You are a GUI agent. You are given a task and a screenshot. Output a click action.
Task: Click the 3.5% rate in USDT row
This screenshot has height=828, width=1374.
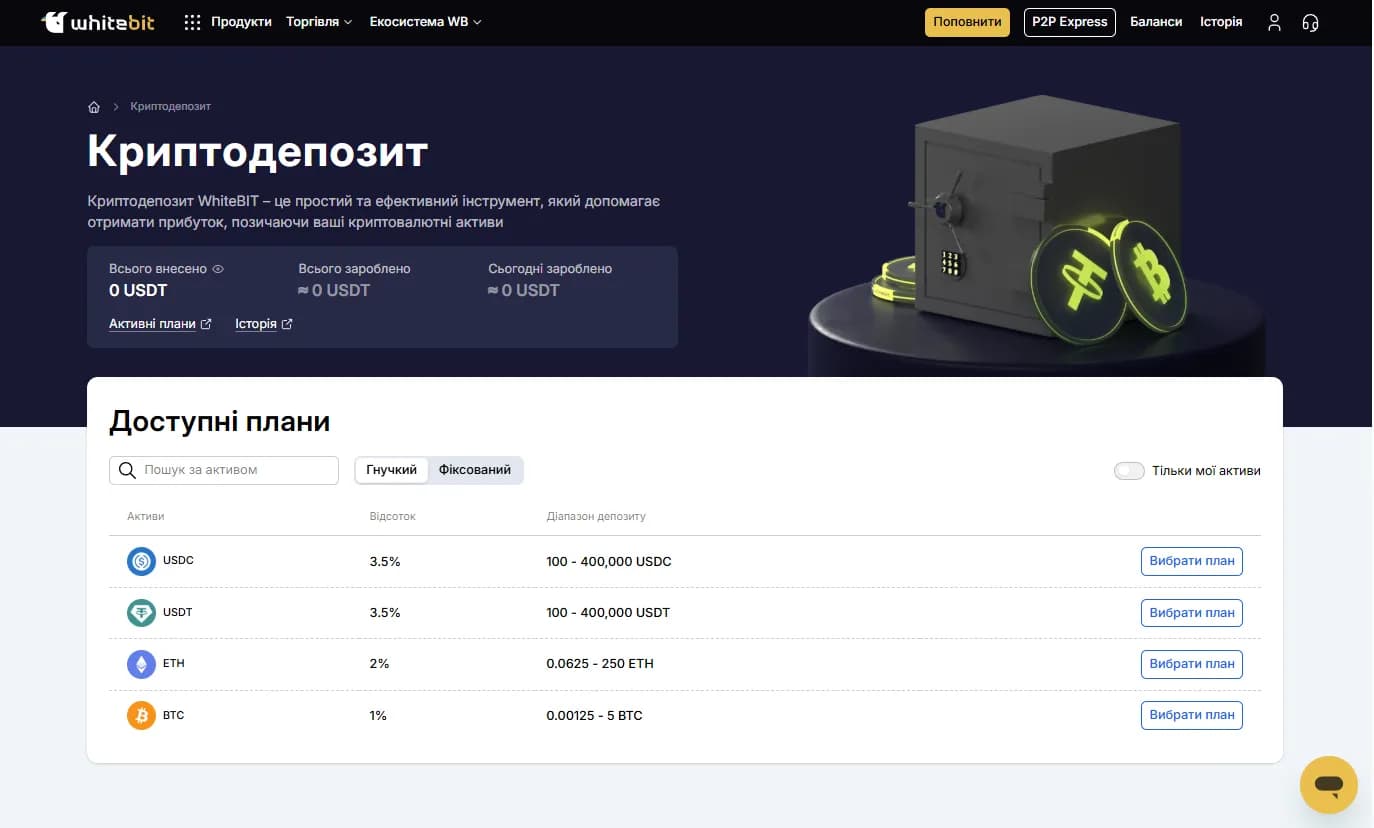point(385,613)
